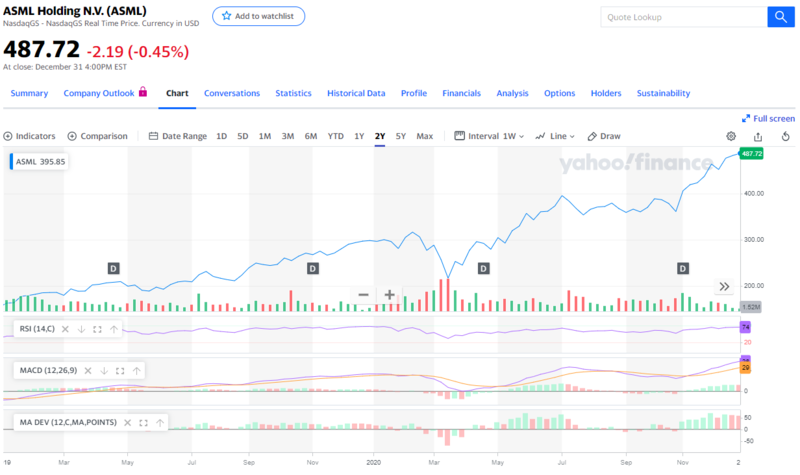The image size is (800, 475).
Task: Move the MACD panel down
Action: point(103,371)
